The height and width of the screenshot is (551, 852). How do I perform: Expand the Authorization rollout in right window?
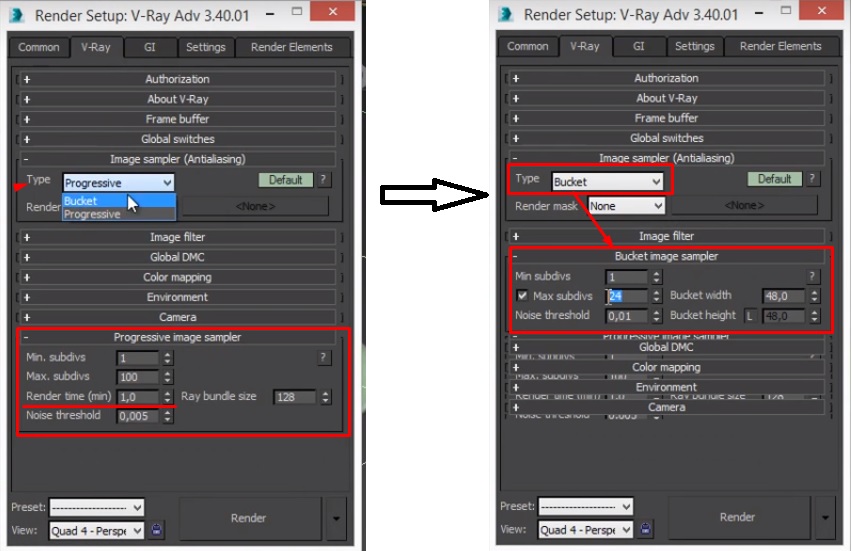pos(667,78)
